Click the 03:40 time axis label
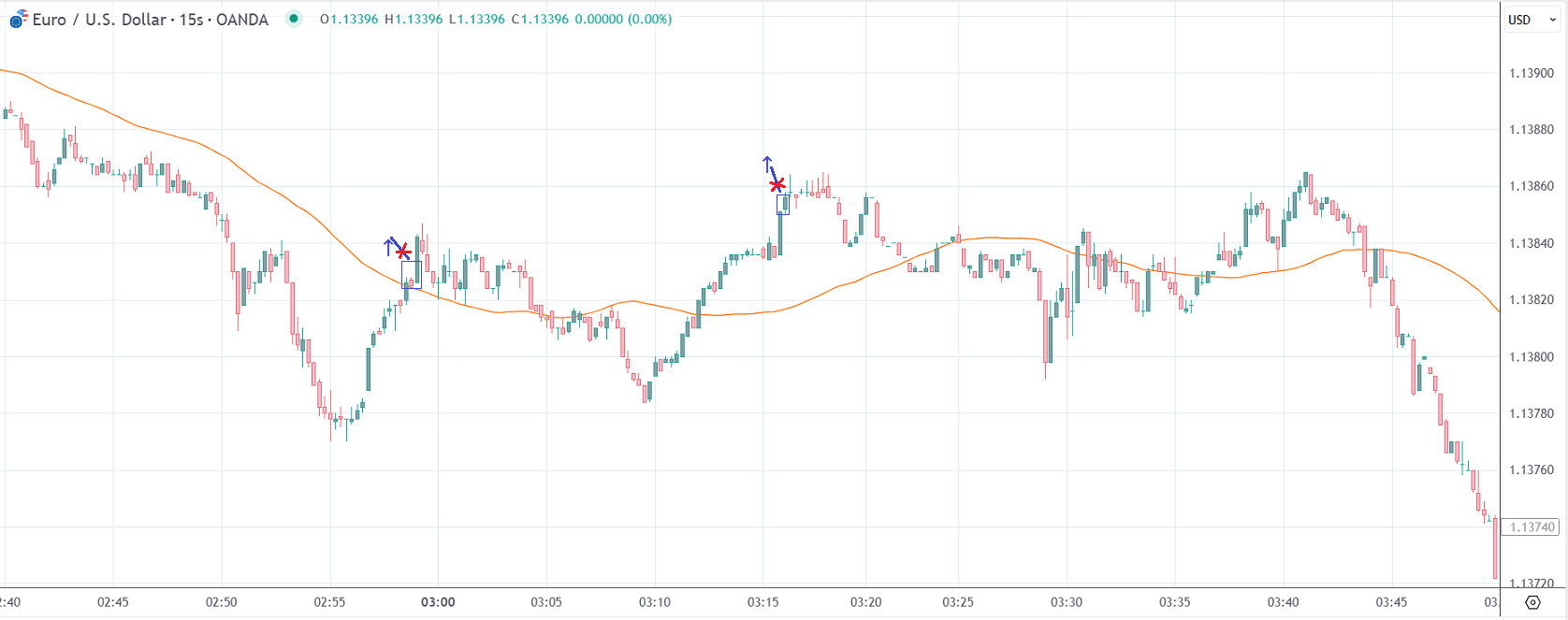 click(x=1283, y=602)
